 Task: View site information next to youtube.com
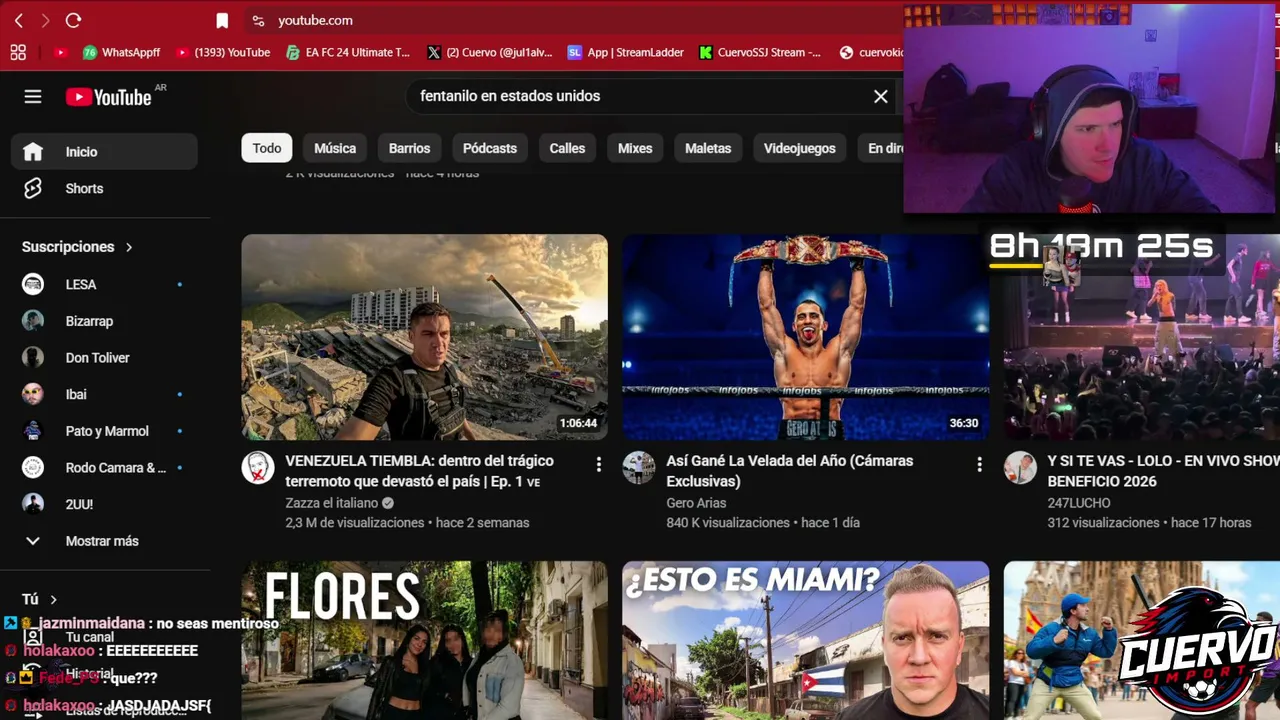258,20
